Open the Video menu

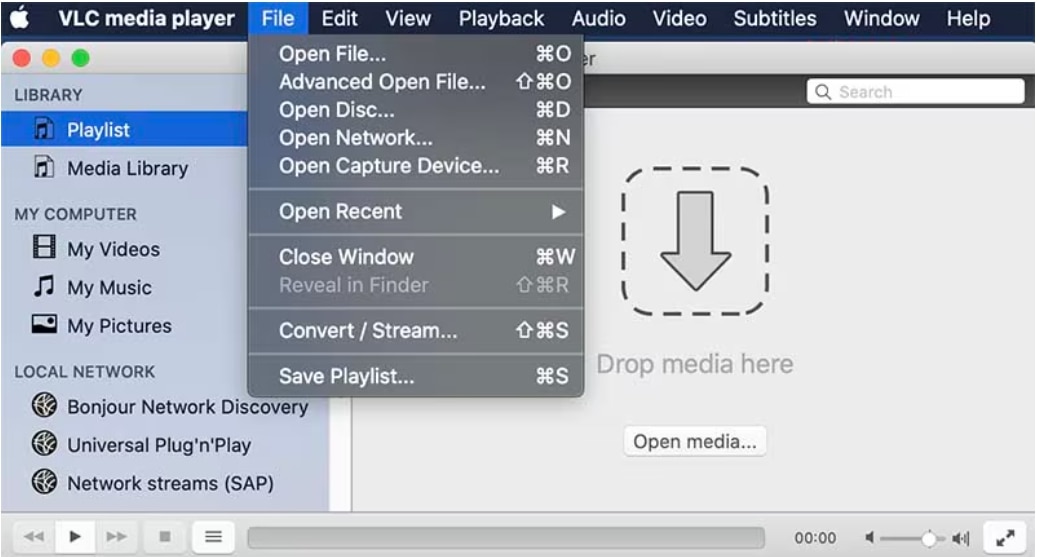pos(679,19)
